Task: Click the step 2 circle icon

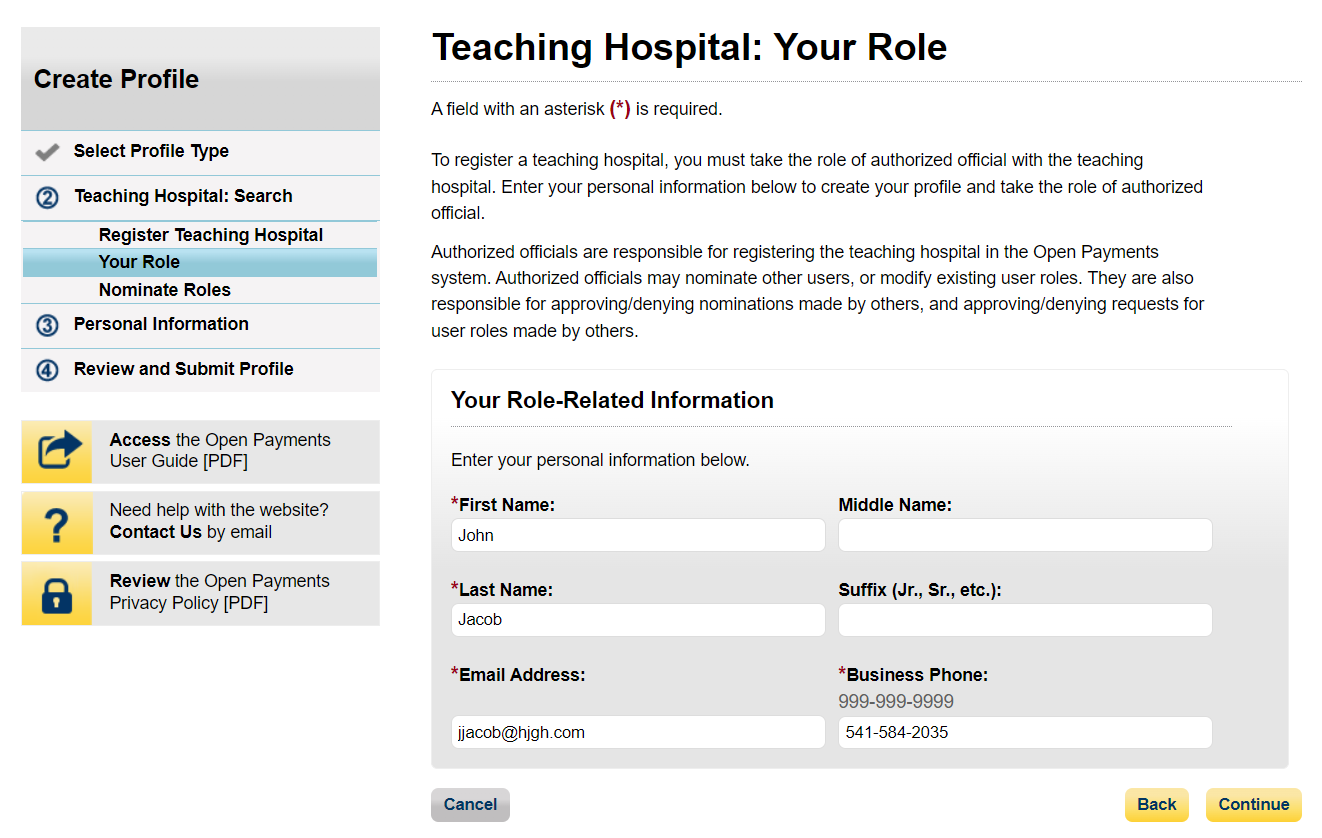Action: point(47,197)
